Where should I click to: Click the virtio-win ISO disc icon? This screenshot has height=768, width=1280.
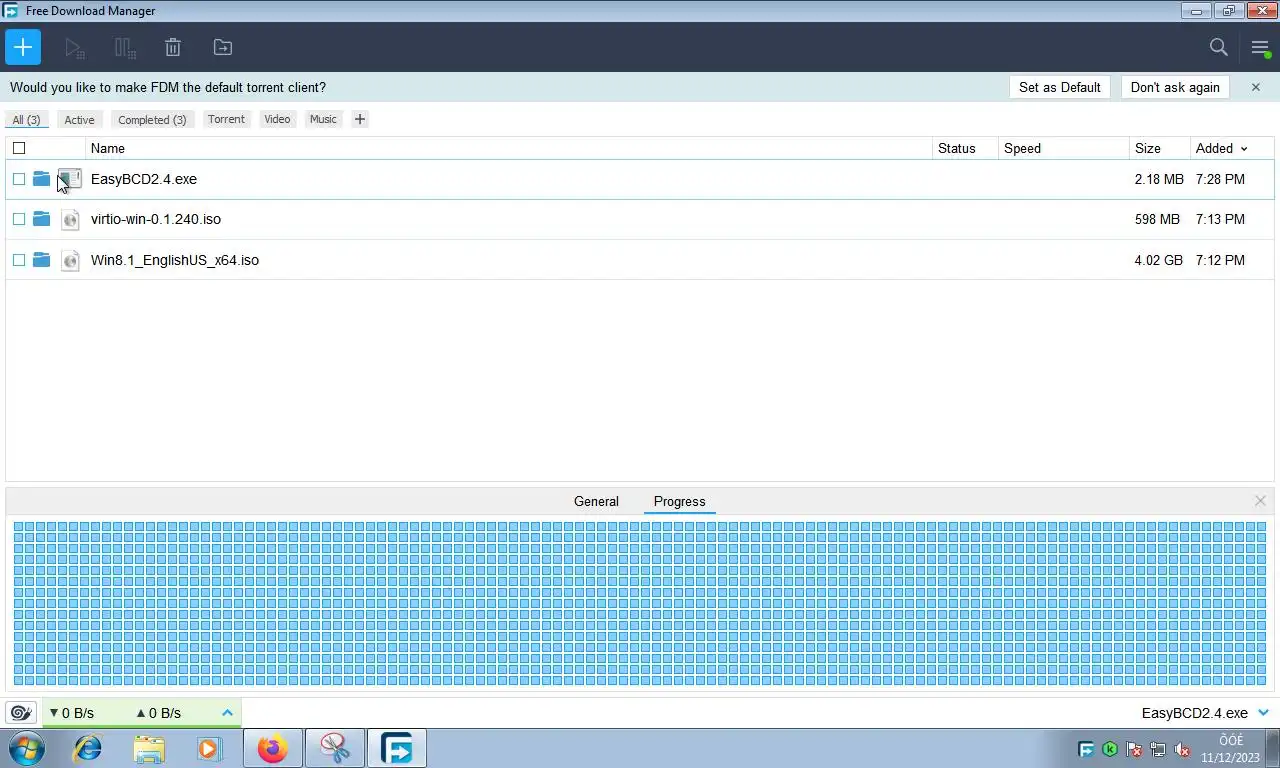tap(70, 219)
